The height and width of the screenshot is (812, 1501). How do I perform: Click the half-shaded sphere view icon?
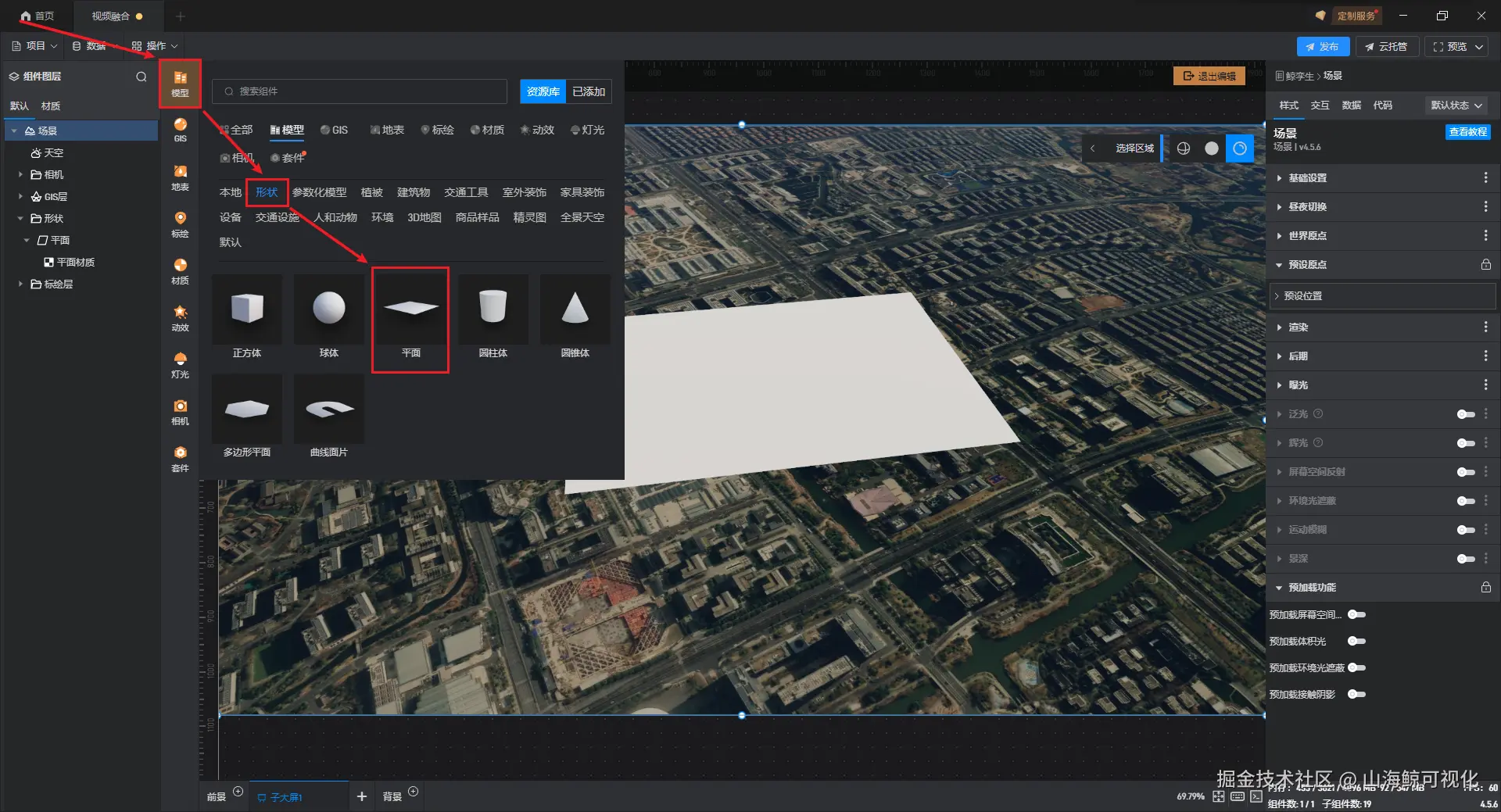click(1184, 148)
